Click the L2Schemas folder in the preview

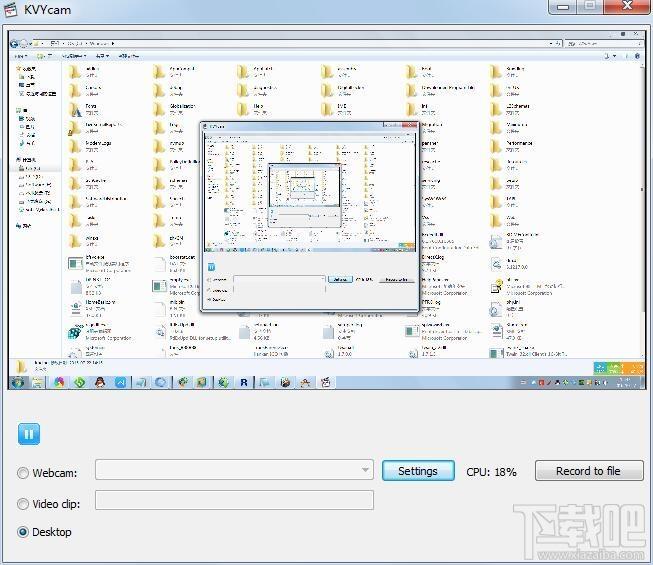[x=510, y=110]
